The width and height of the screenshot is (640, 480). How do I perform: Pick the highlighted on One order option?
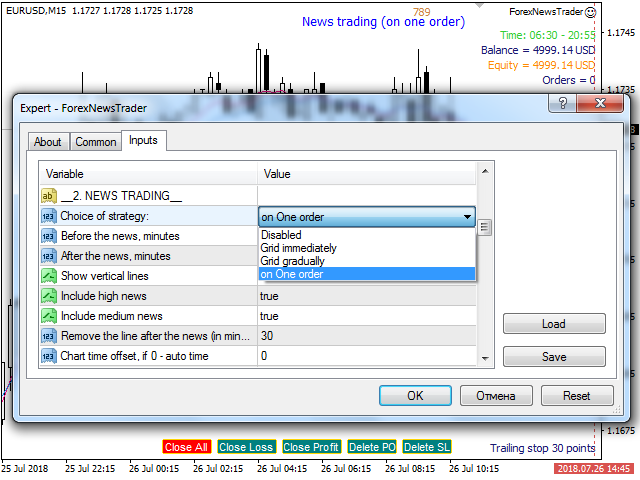coord(367,274)
